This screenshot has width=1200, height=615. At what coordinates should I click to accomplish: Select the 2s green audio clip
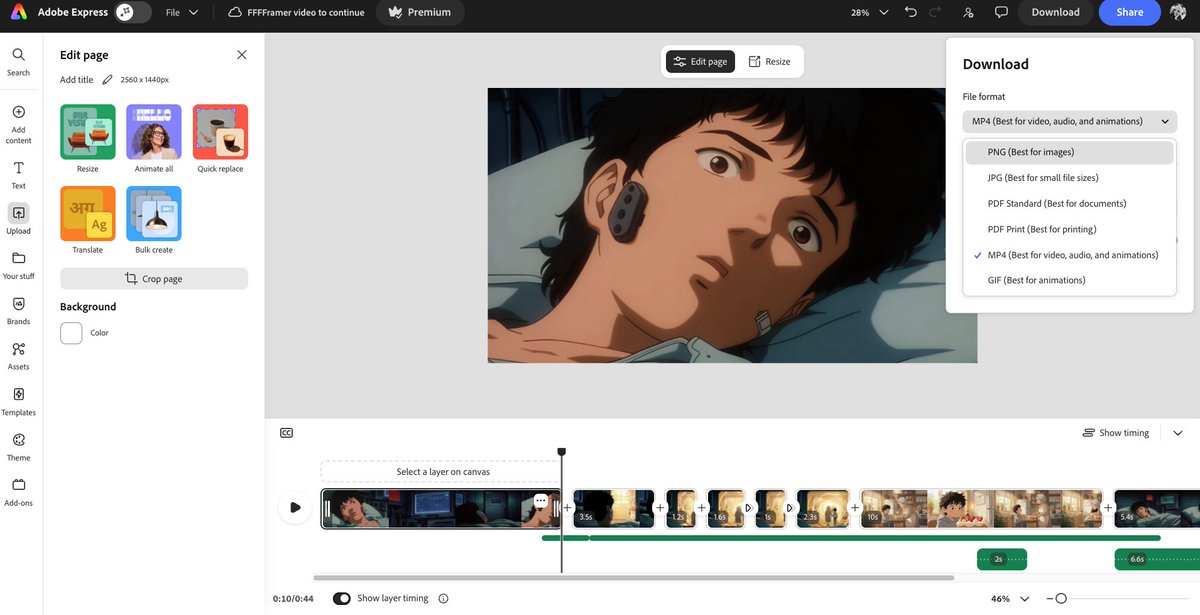point(1001,559)
